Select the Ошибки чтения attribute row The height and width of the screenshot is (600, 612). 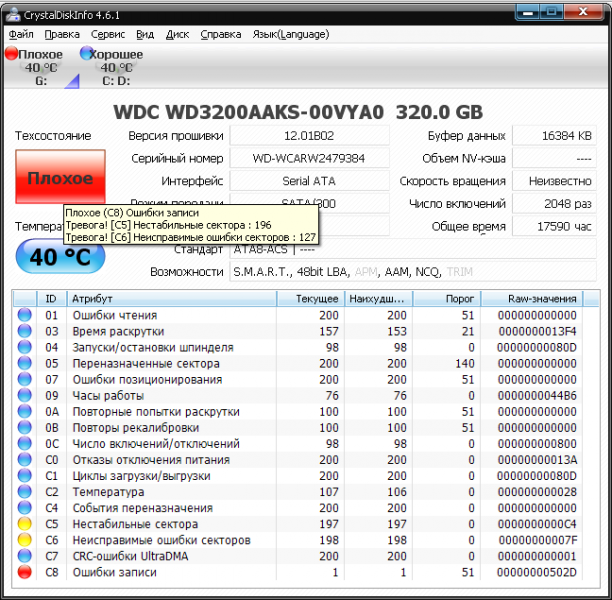(x=300, y=315)
